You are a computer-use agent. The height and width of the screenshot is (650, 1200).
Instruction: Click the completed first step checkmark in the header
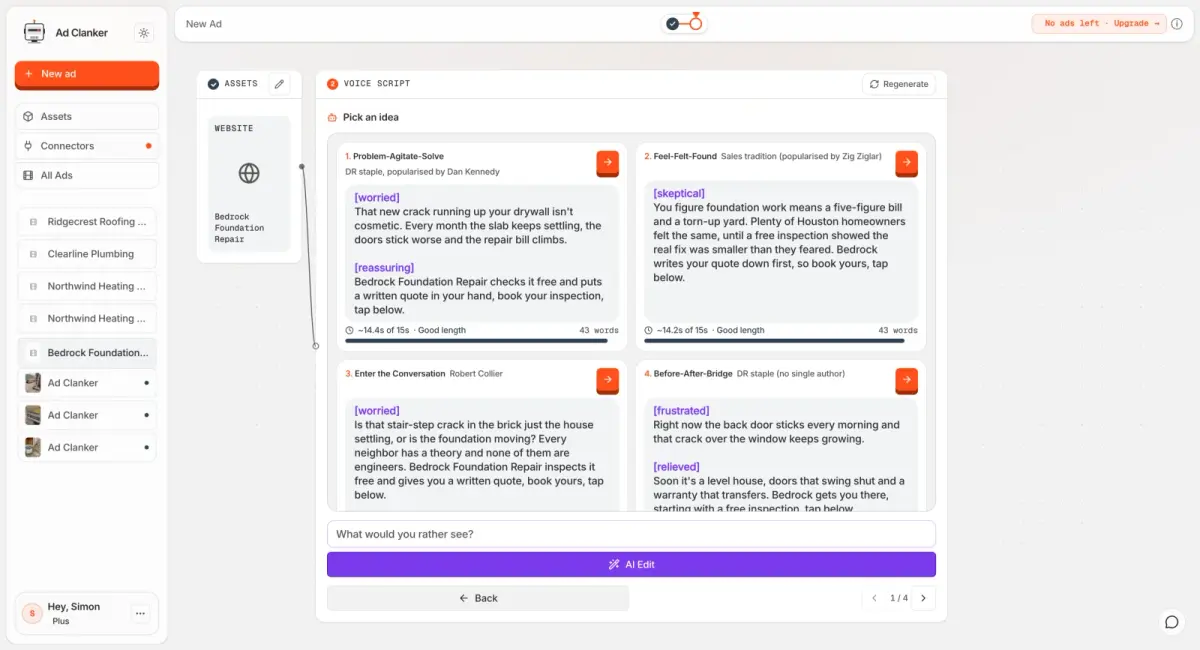tap(672, 23)
